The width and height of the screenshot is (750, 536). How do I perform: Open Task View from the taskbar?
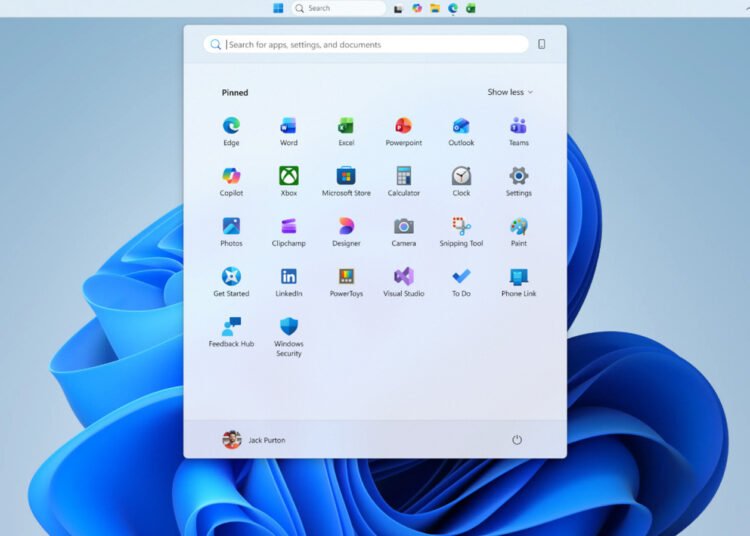pyautogui.click(x=398, y=9)
